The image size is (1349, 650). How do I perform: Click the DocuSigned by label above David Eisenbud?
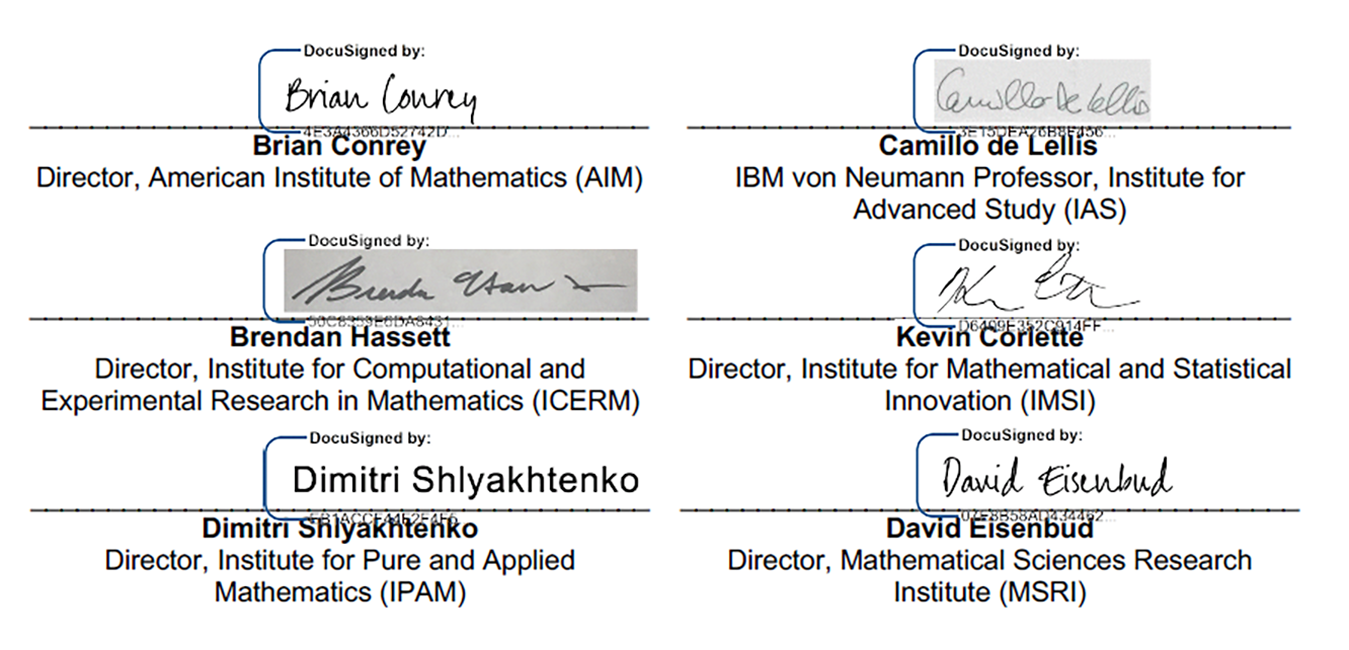point(1022,435)
